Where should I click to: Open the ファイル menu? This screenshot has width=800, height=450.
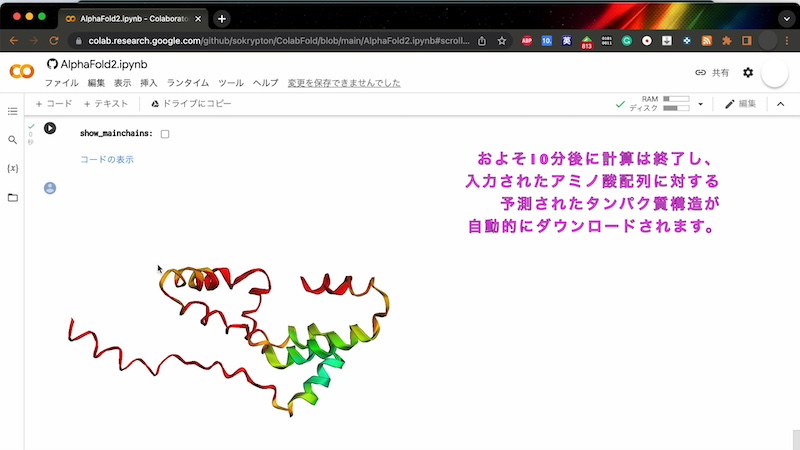[x=61, y=83]
